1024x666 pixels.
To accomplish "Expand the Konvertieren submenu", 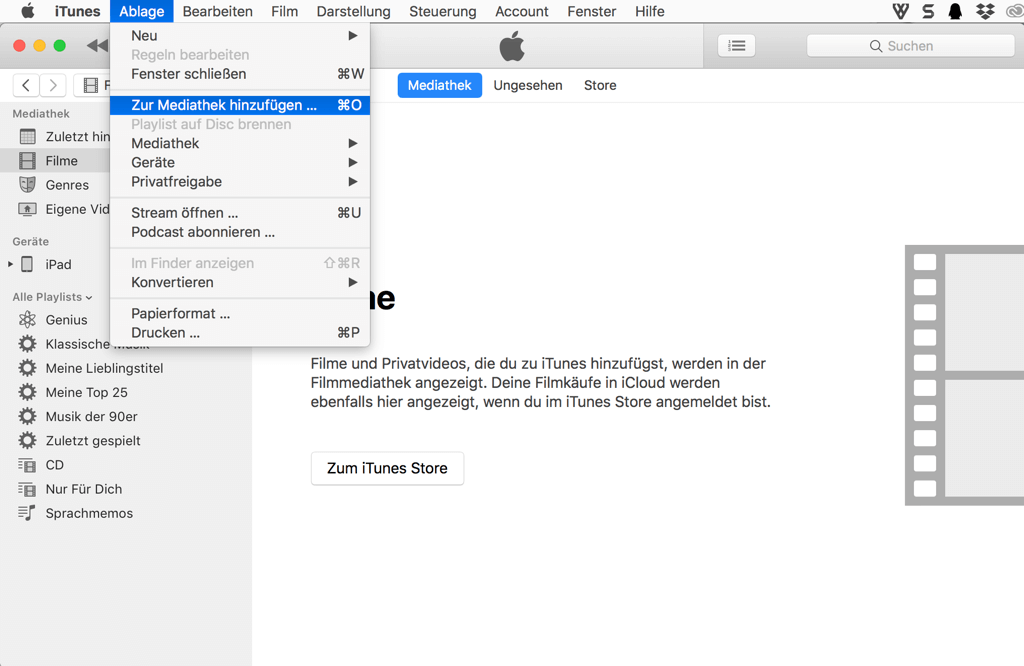I will click(240, 282).
